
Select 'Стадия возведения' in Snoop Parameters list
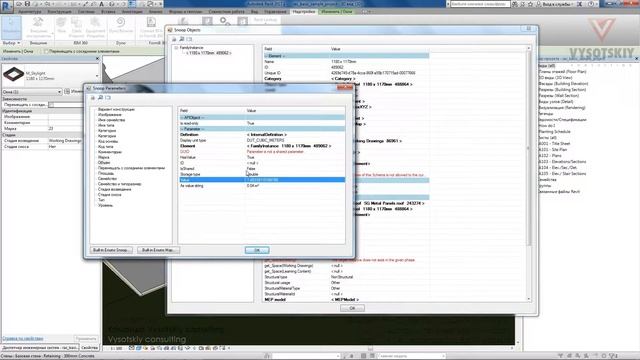(115, 189)
